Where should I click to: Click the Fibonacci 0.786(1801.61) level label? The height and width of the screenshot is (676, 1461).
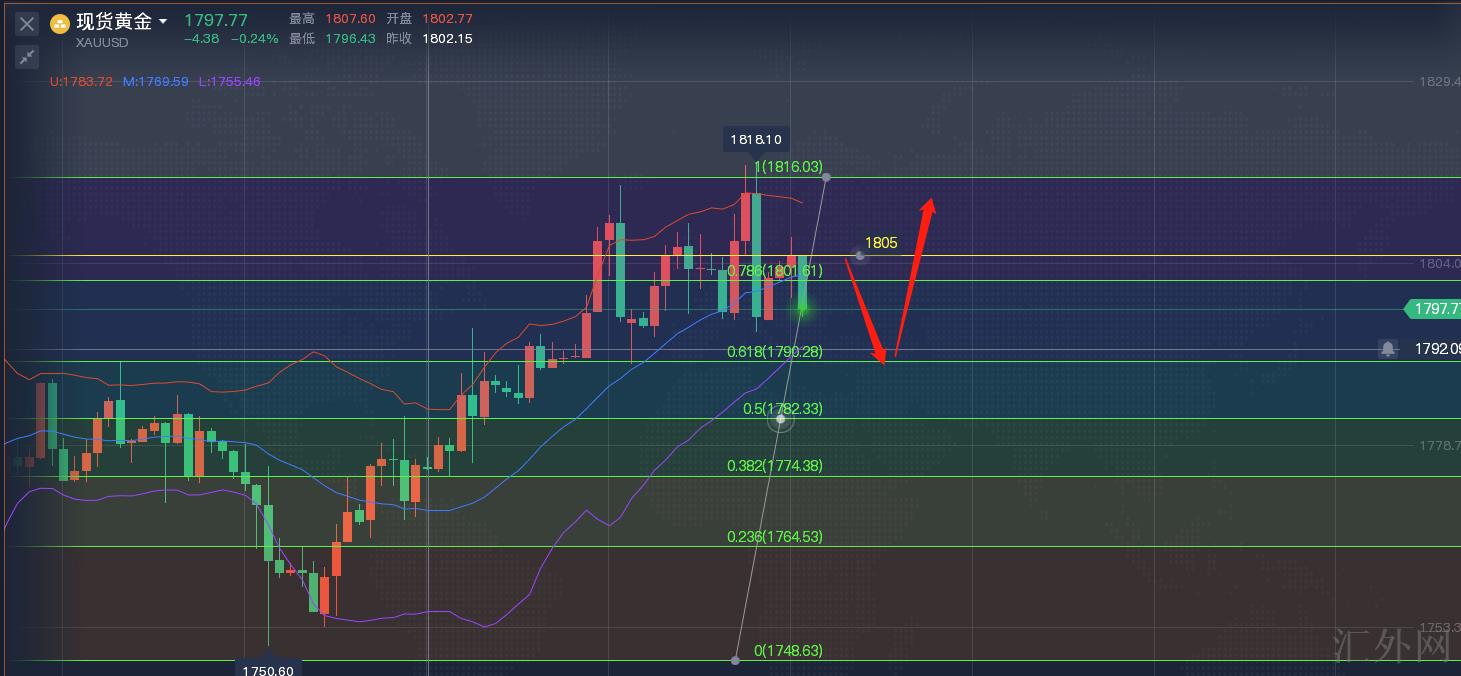[775, 271]
